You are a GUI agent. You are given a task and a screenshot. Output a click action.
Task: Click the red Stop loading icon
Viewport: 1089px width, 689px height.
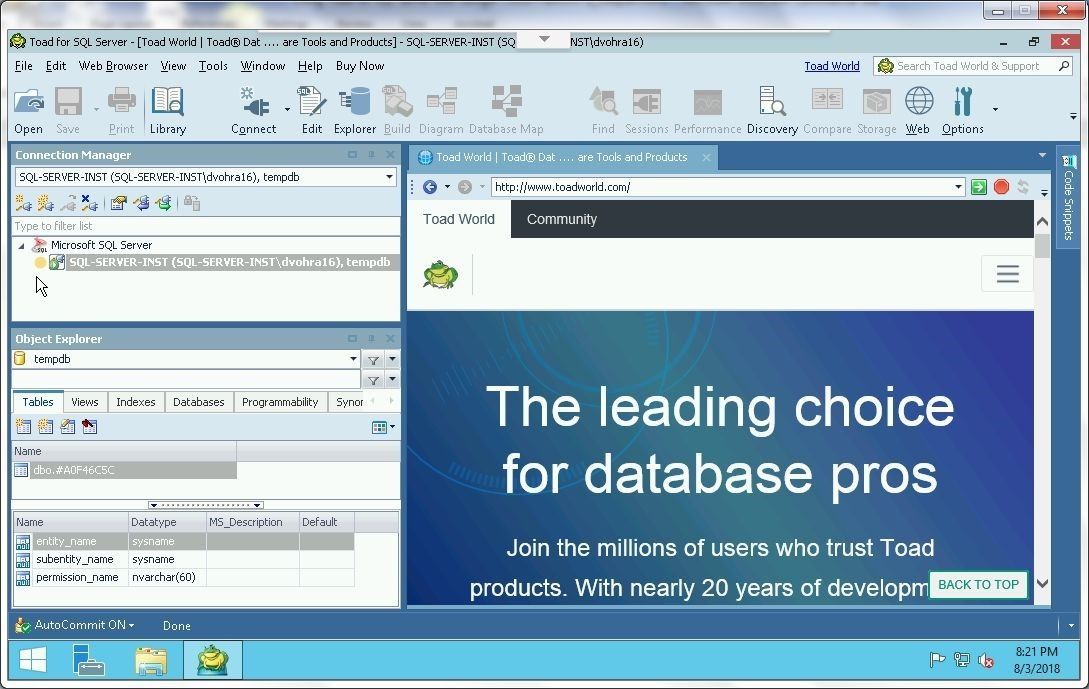pos(1001,187)
